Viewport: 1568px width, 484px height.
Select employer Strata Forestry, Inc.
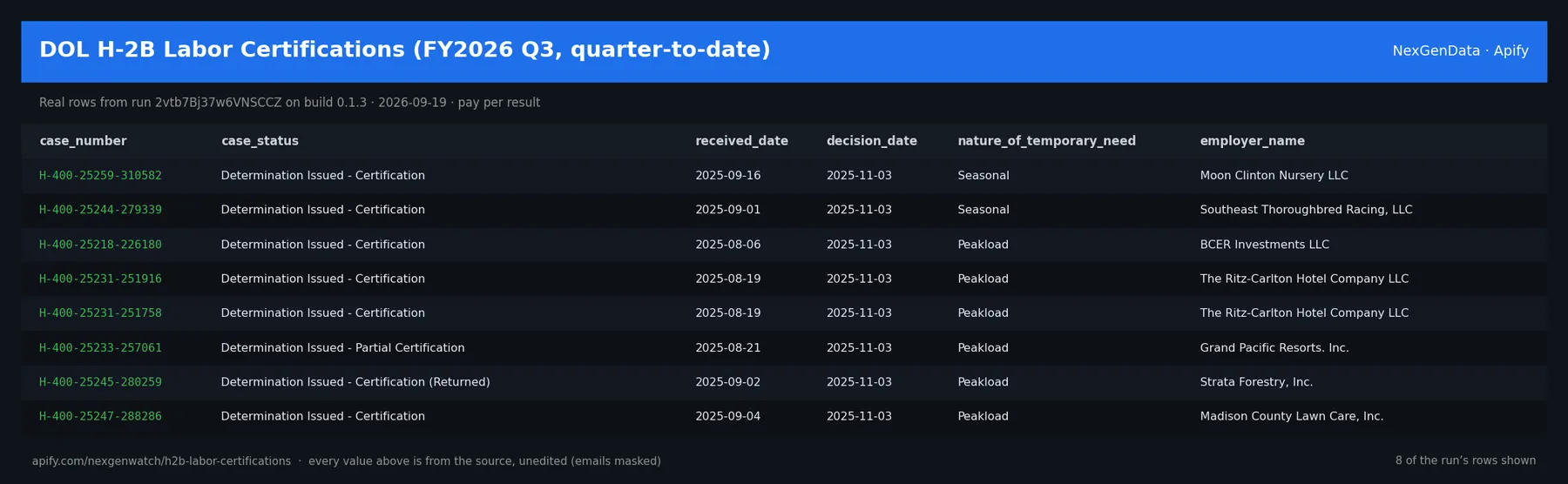point(1256,382)
